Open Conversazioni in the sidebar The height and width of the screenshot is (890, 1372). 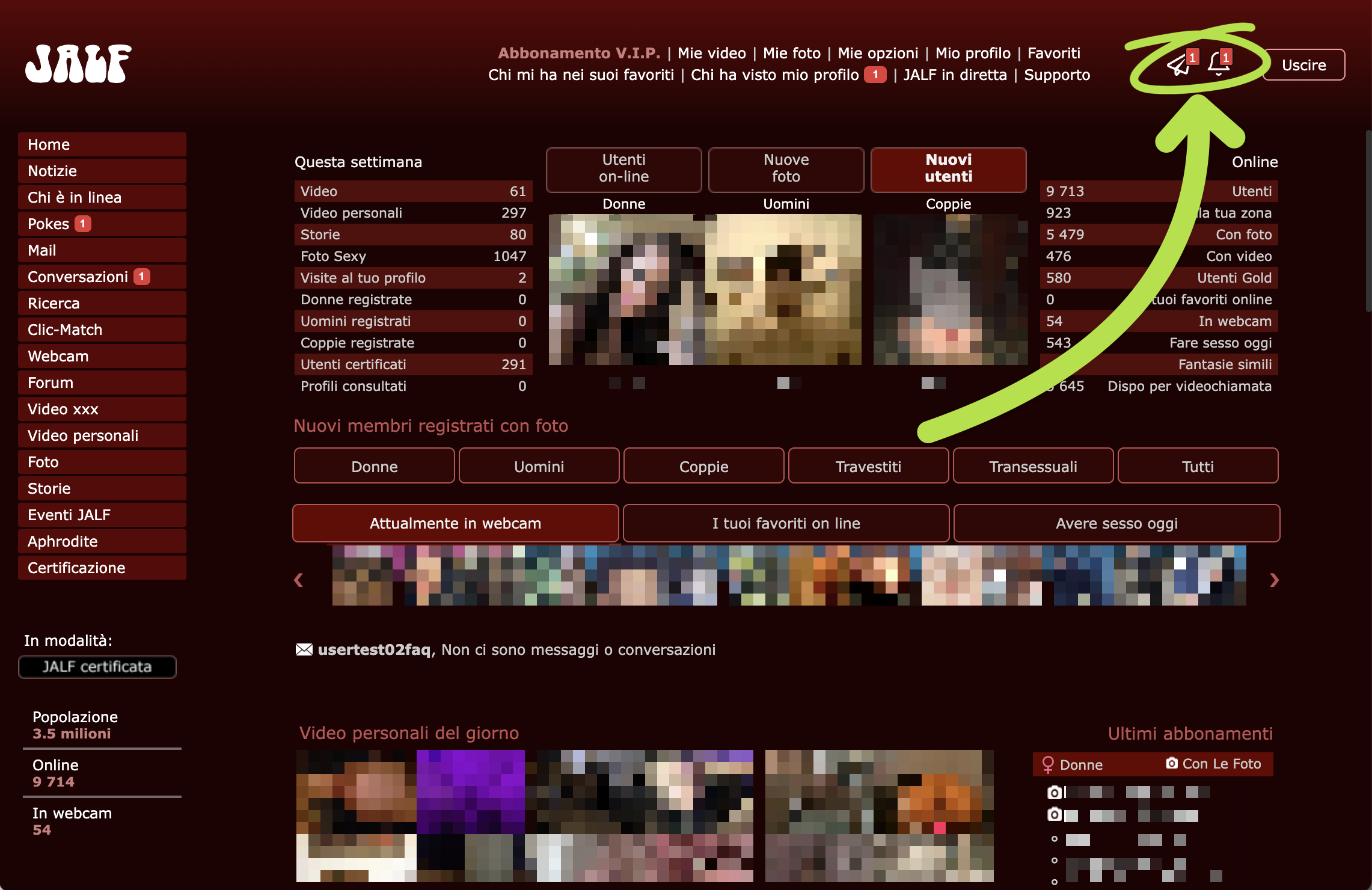point(102,277)
